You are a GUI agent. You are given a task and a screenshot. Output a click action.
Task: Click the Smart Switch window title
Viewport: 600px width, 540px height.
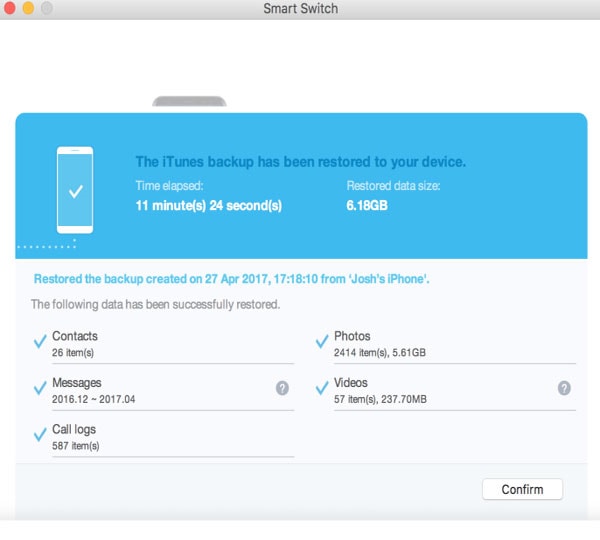pos(300,8)
